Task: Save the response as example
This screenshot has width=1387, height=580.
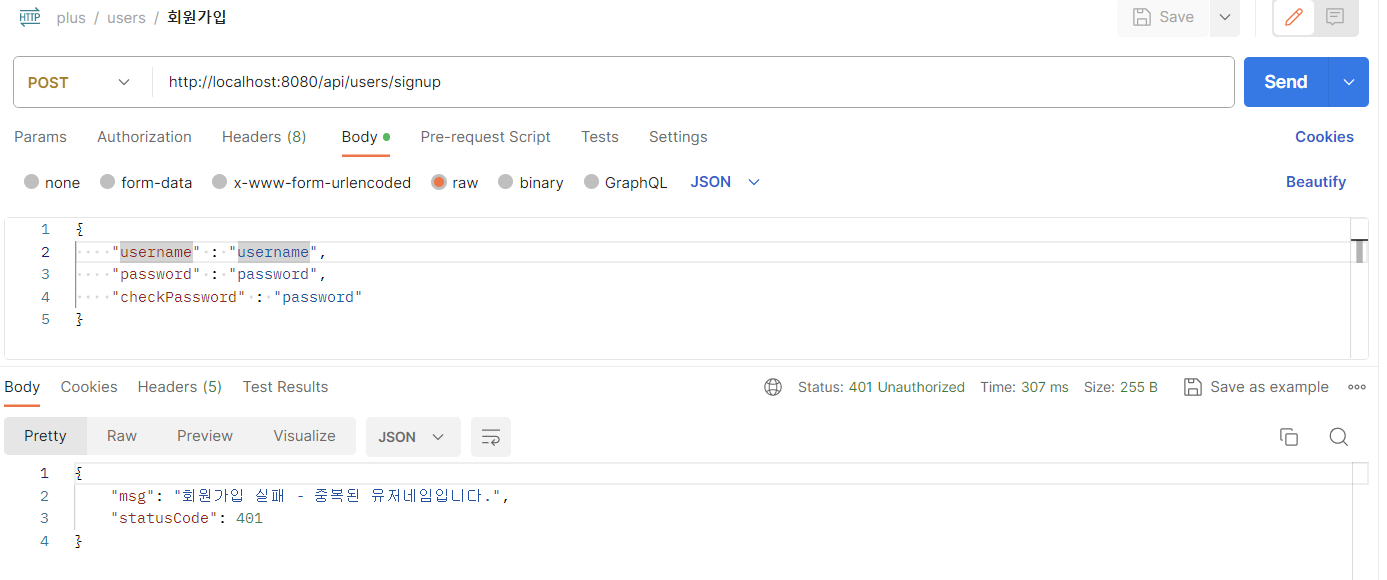Action: (x=1256, y=387)
